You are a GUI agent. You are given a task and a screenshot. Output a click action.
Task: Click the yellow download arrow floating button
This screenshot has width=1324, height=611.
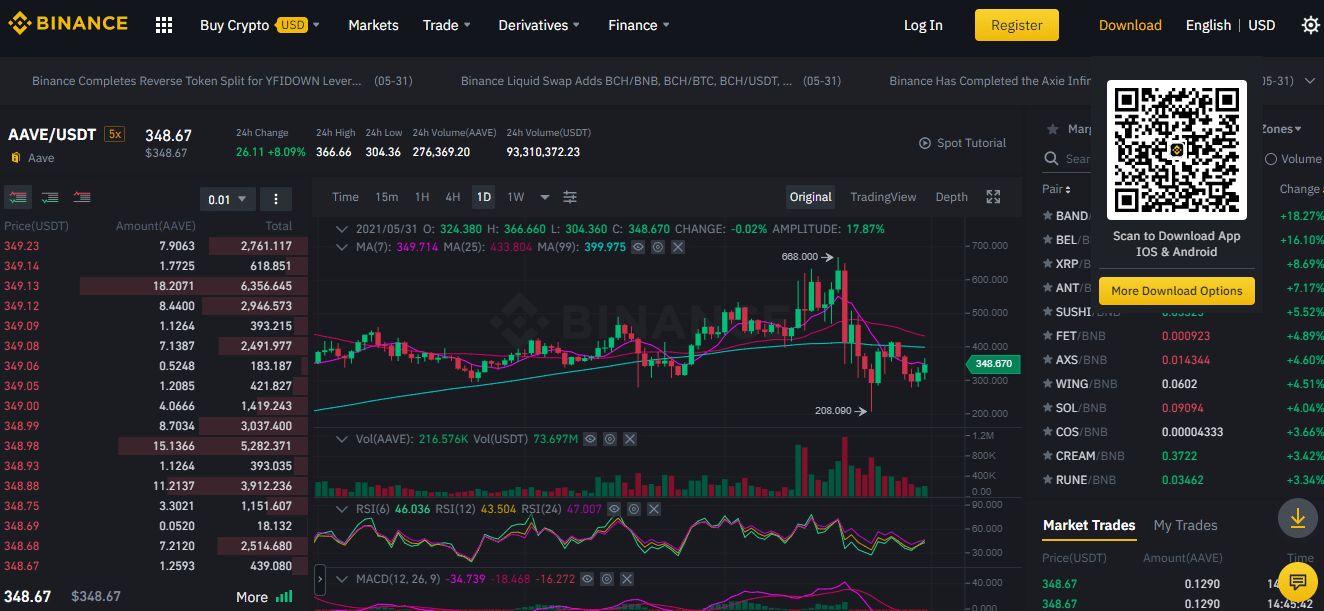(x=1298, y=517)
